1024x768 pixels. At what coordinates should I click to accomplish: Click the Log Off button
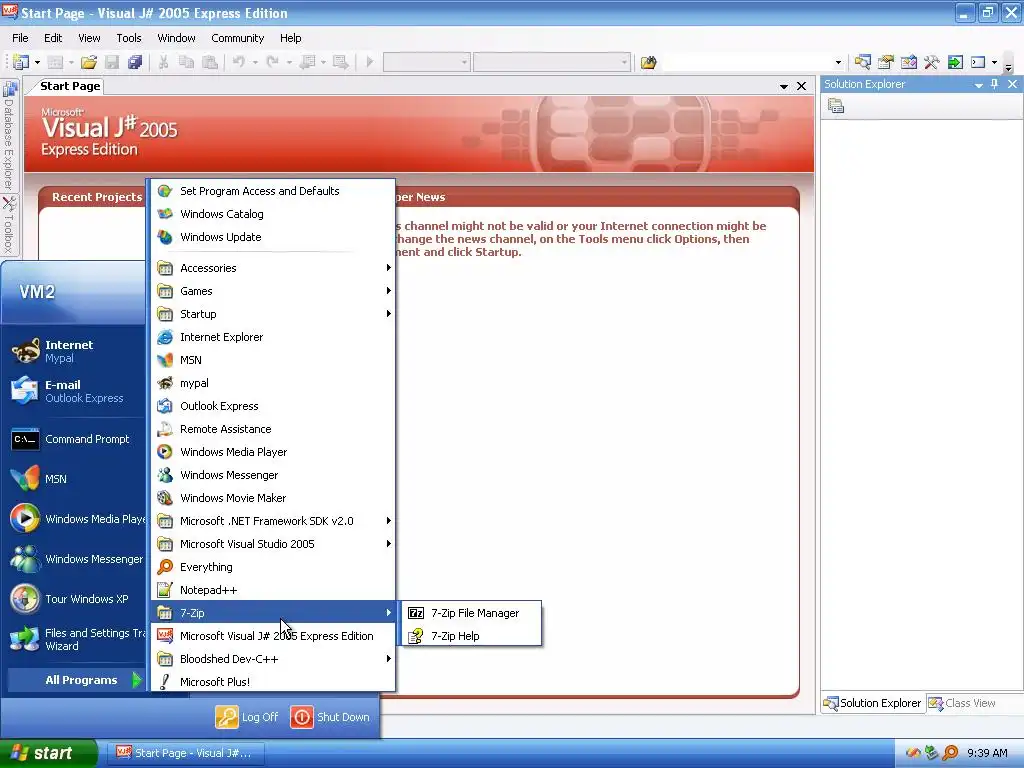point(247,717)
